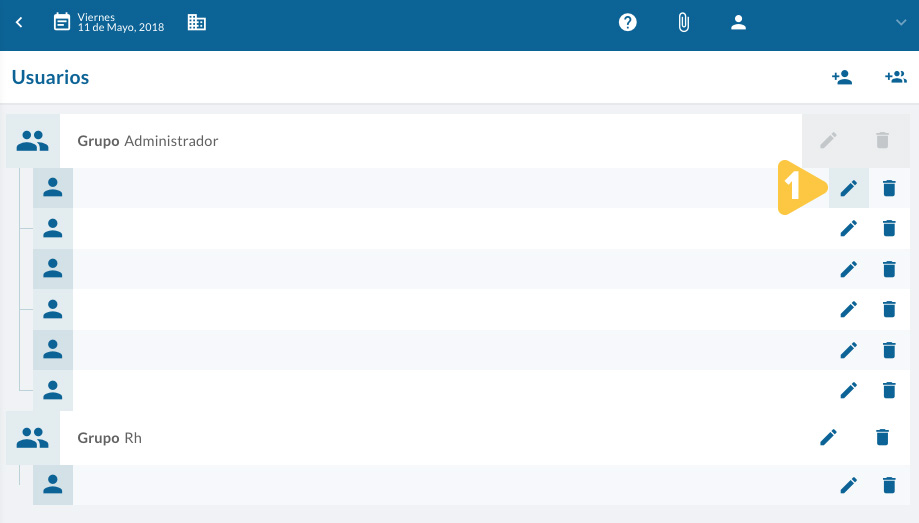Open attachments via the paperclip icon
The width and height of the screenshot is (919, 523).
click(x=683, y=22)
